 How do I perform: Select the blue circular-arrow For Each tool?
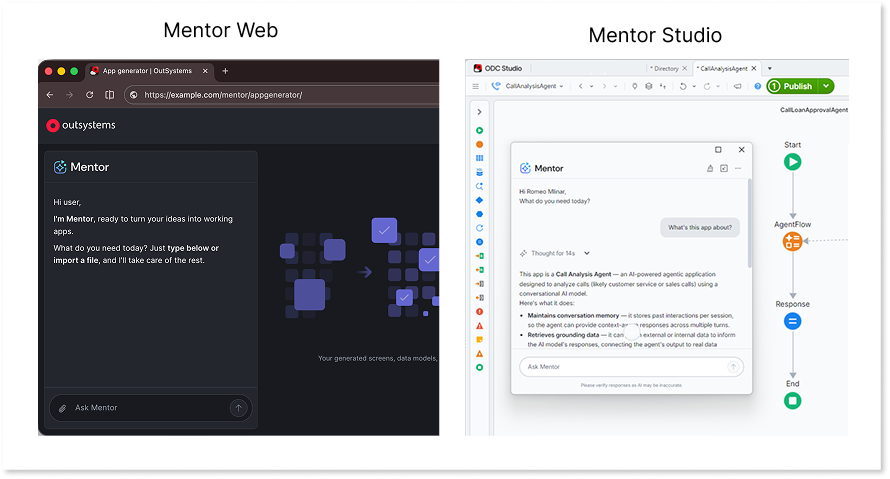pyautogui.click(x=480, y=228)
